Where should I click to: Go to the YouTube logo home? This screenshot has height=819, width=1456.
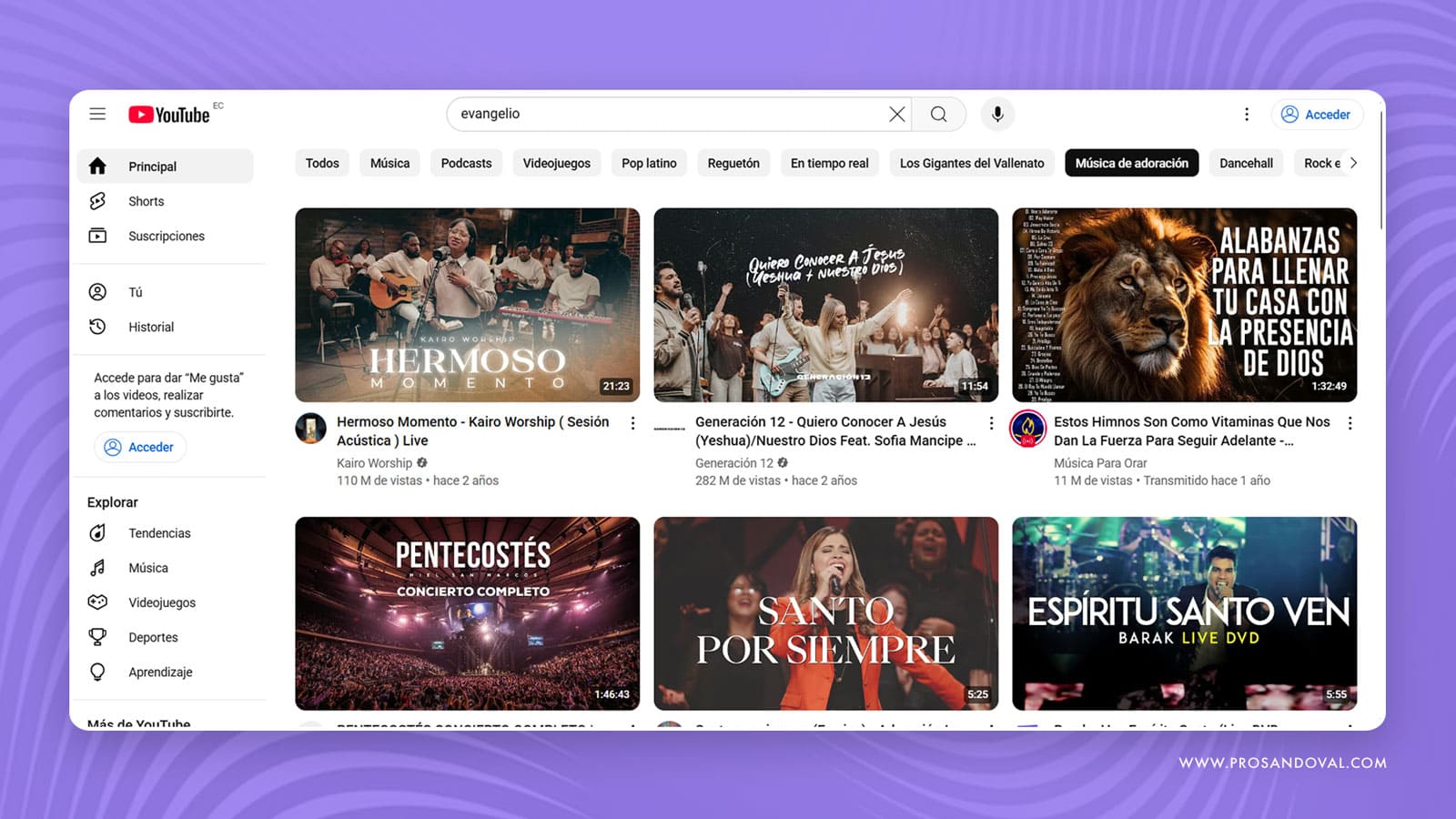(169, 115)
